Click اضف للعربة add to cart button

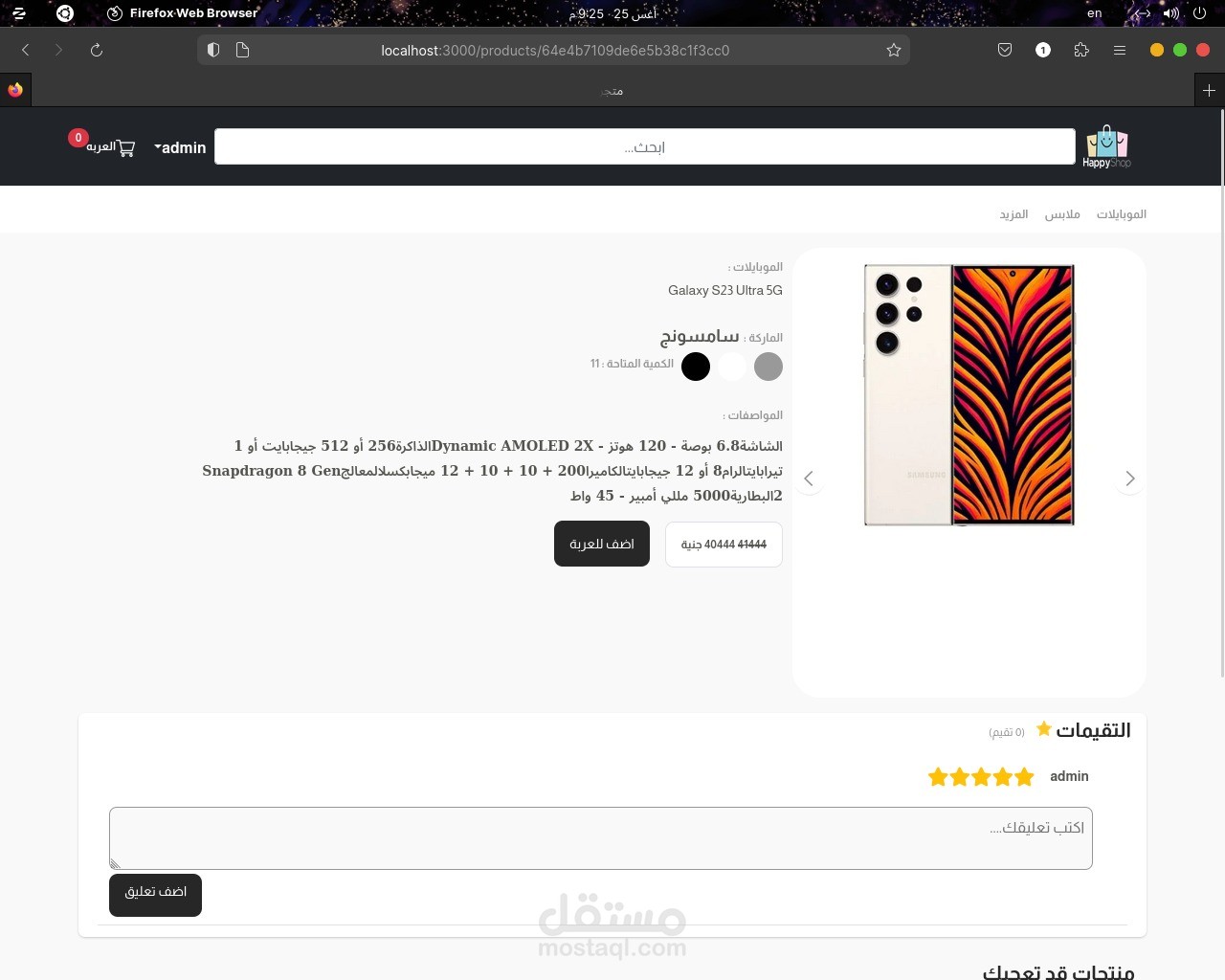click(x=602, y=544)
